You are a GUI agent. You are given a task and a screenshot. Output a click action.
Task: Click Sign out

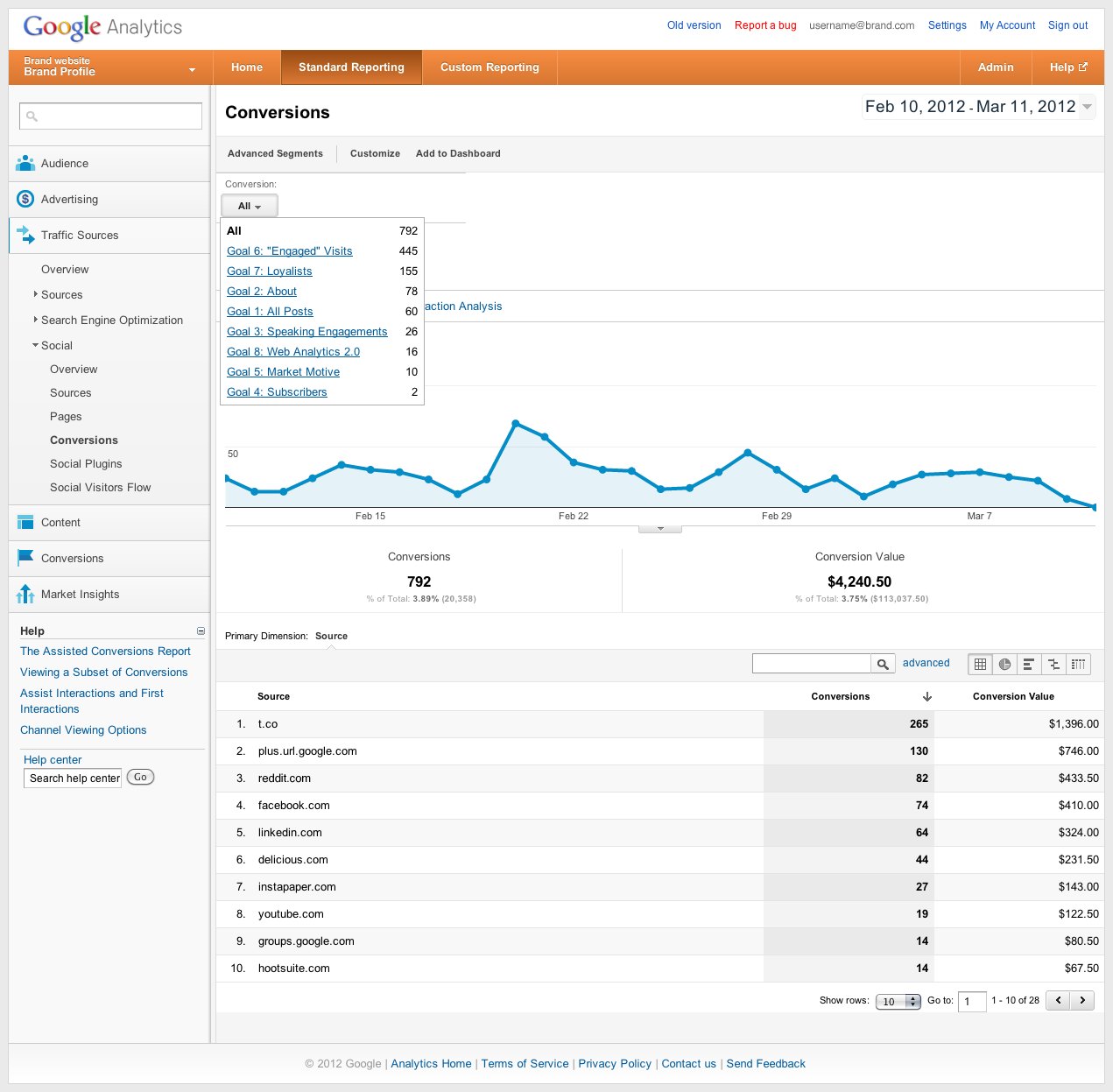(1068, 25)
